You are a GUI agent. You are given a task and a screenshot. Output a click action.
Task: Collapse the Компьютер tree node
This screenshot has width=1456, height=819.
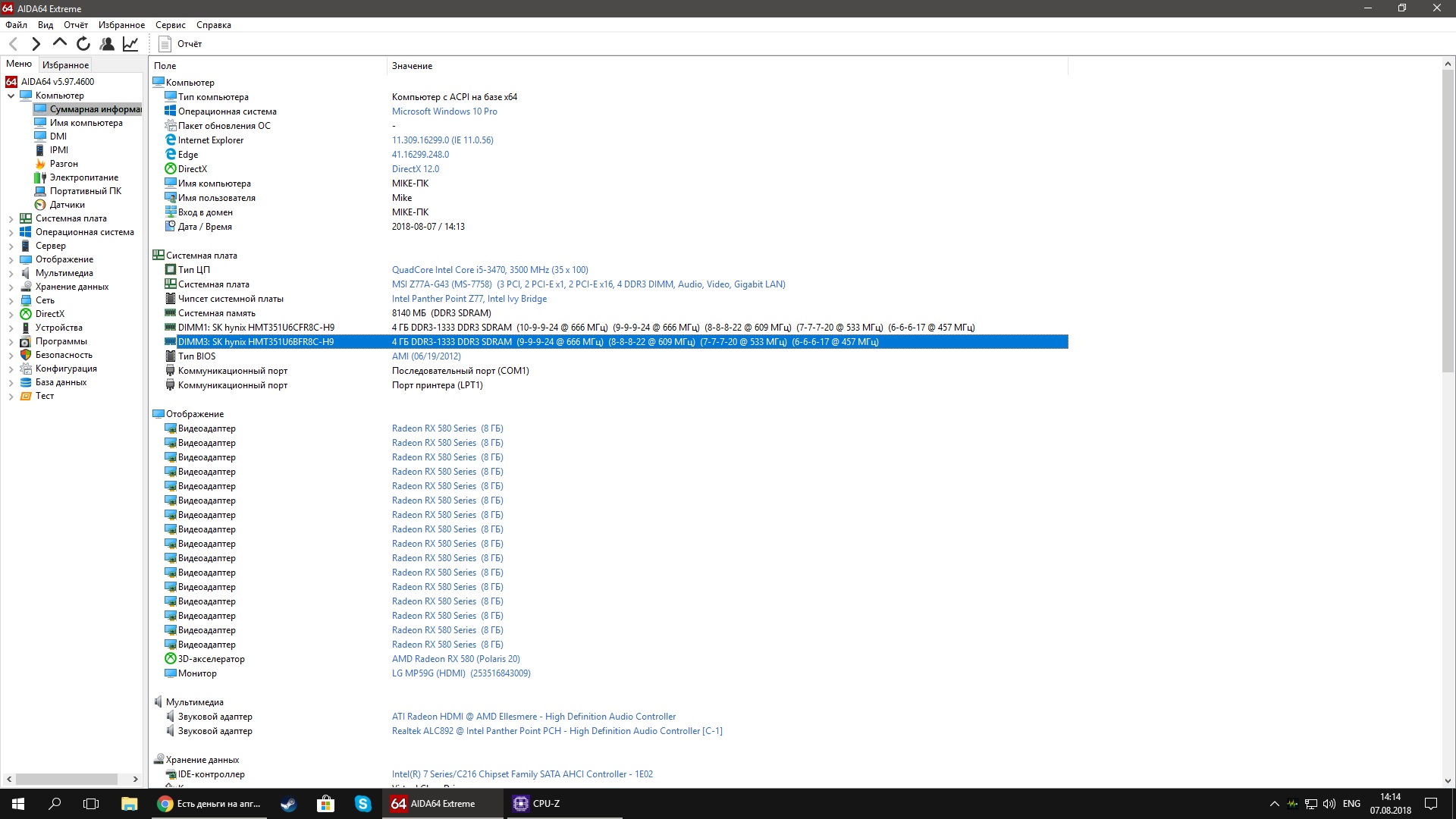click(x=11, y=96)
